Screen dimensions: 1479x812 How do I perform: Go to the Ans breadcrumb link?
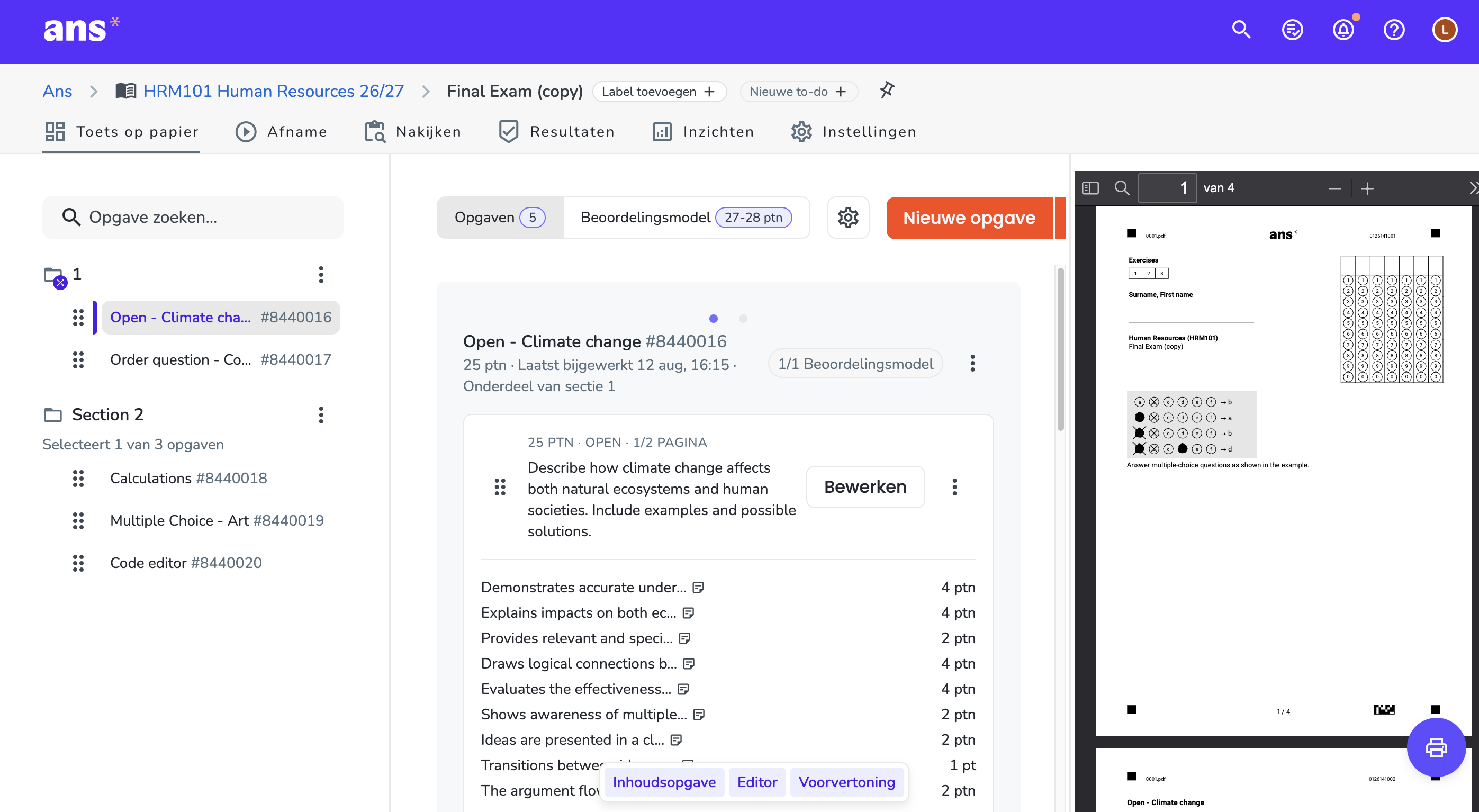coord(57,91)
